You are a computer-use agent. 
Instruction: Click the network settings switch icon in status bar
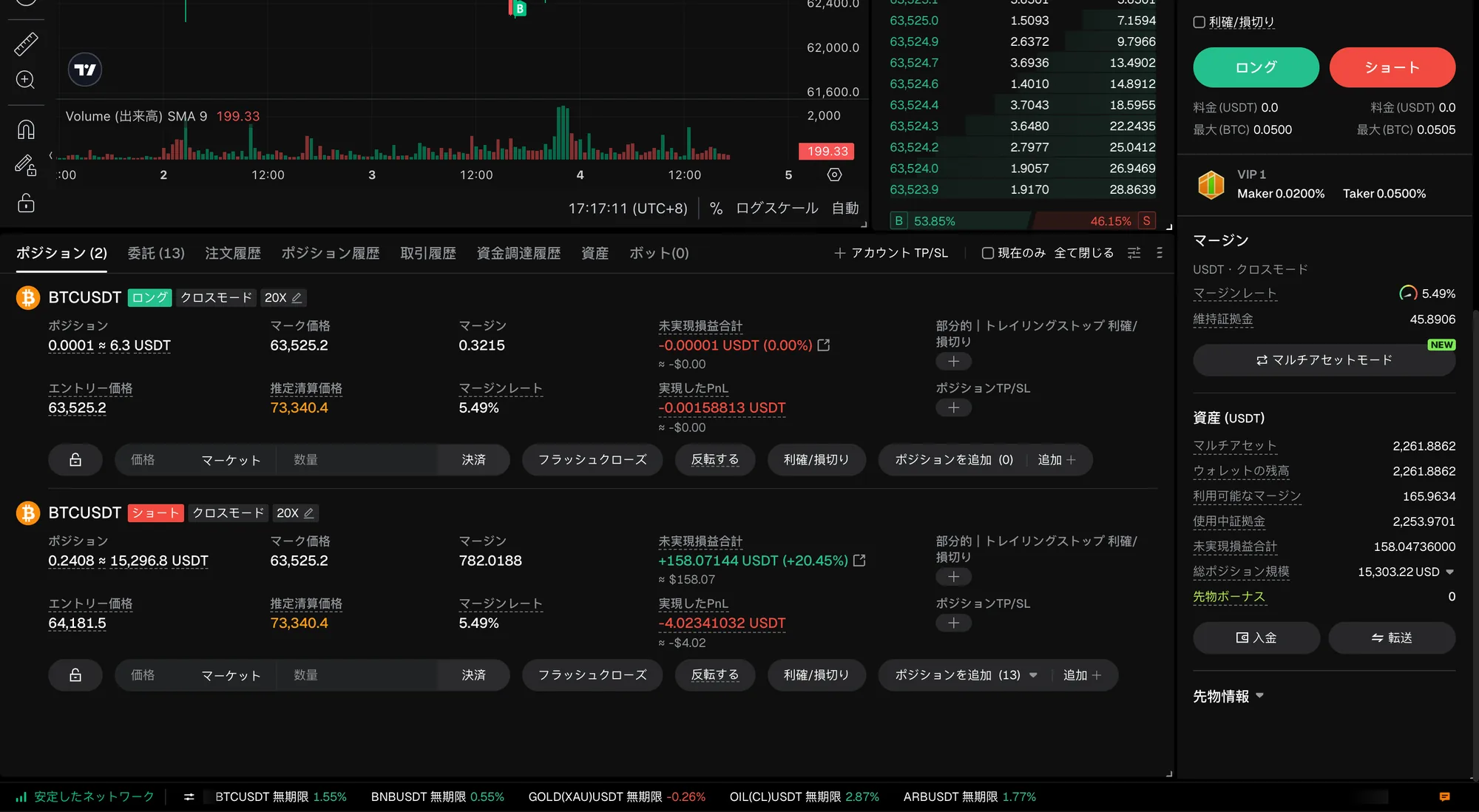[x=189, y=797]
